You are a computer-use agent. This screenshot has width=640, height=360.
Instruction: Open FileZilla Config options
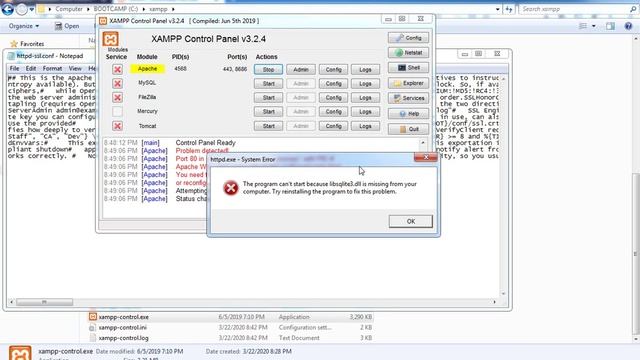coord(333,98)
